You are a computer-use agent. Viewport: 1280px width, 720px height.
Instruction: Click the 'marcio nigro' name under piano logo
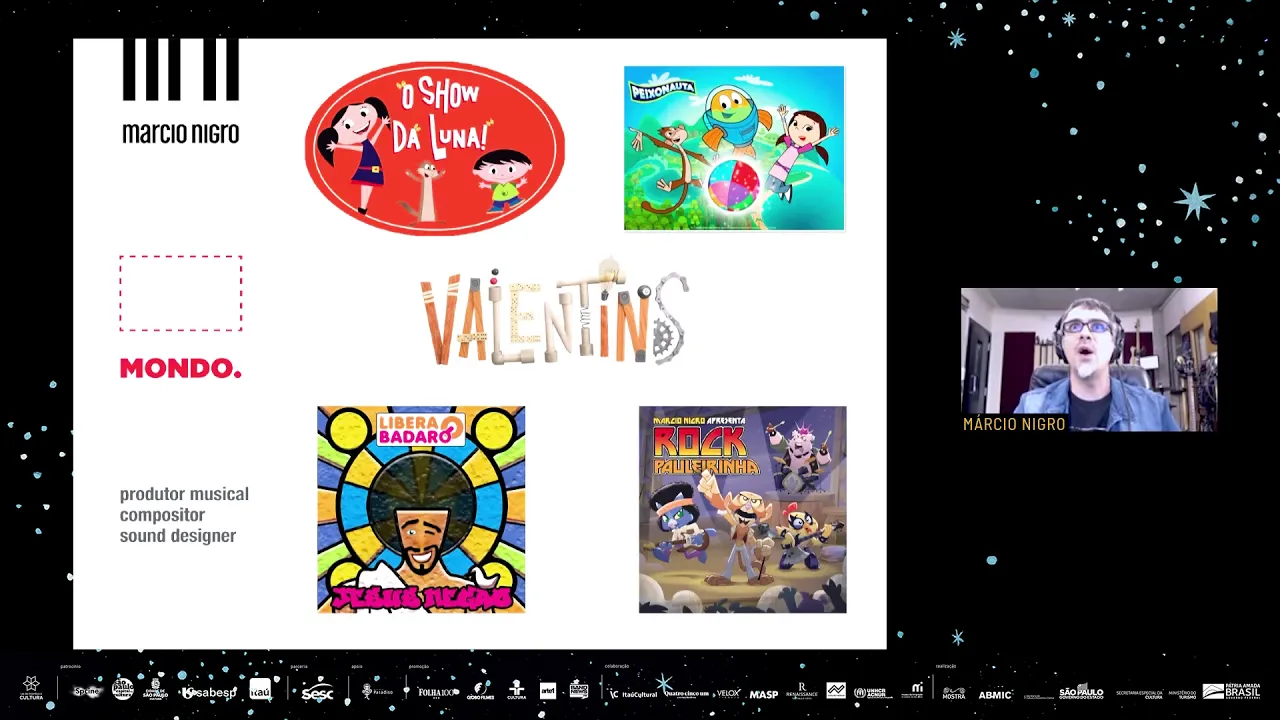click(181, 133)
